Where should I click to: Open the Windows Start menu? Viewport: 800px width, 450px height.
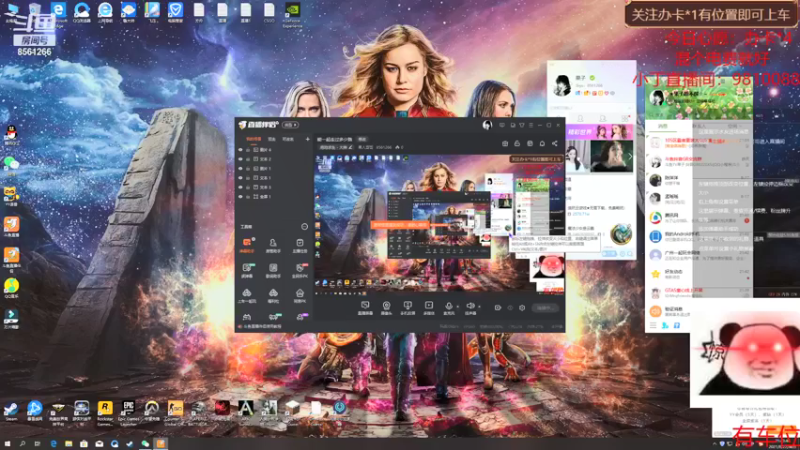(7, 444)
